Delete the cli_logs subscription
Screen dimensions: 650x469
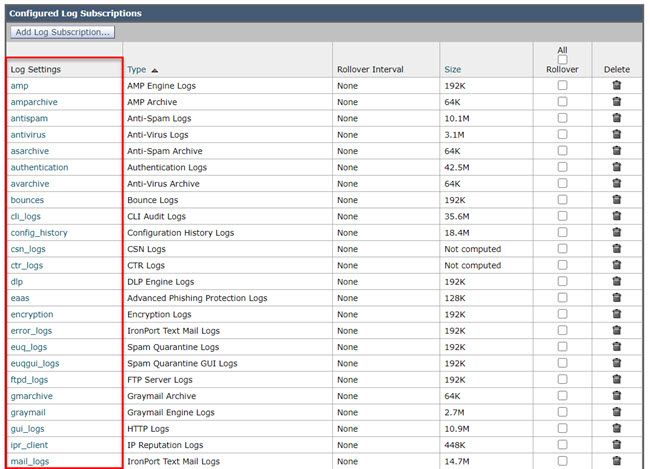click(x=616, y=216)
